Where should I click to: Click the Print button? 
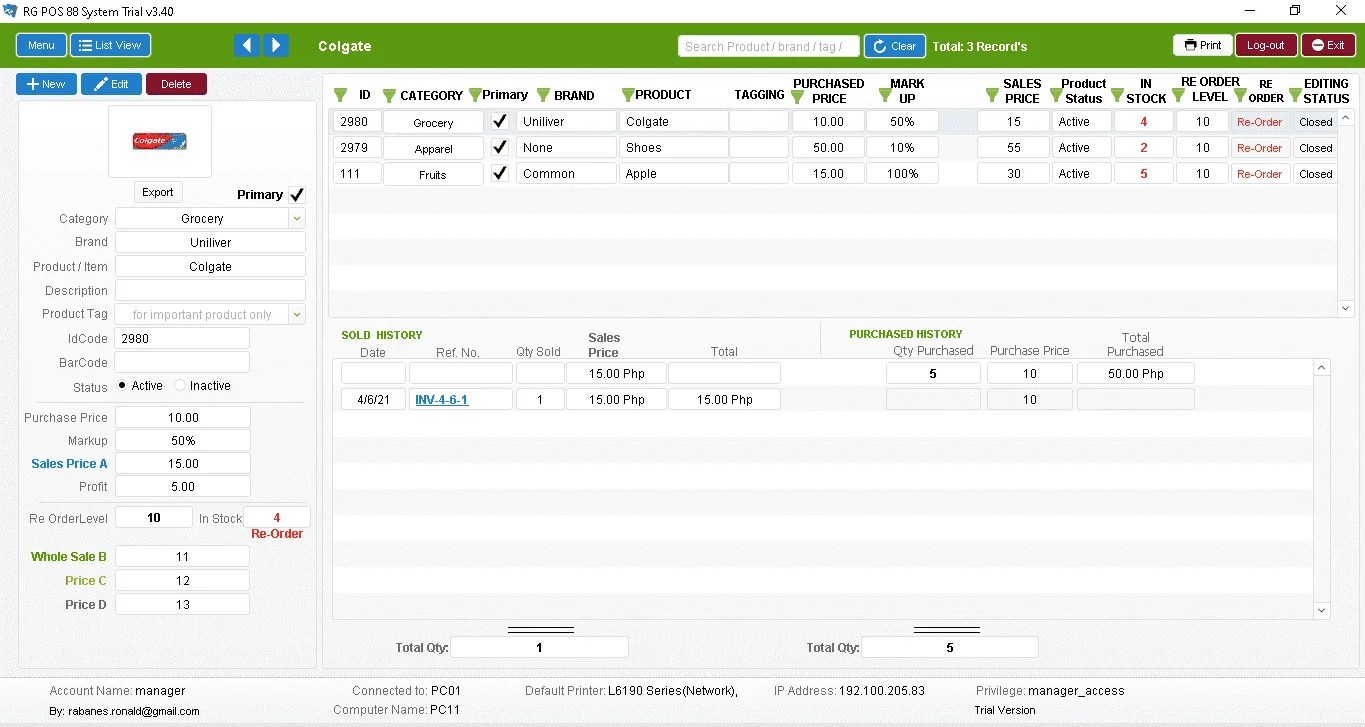pyautogui.click(x=1203, y=45)
